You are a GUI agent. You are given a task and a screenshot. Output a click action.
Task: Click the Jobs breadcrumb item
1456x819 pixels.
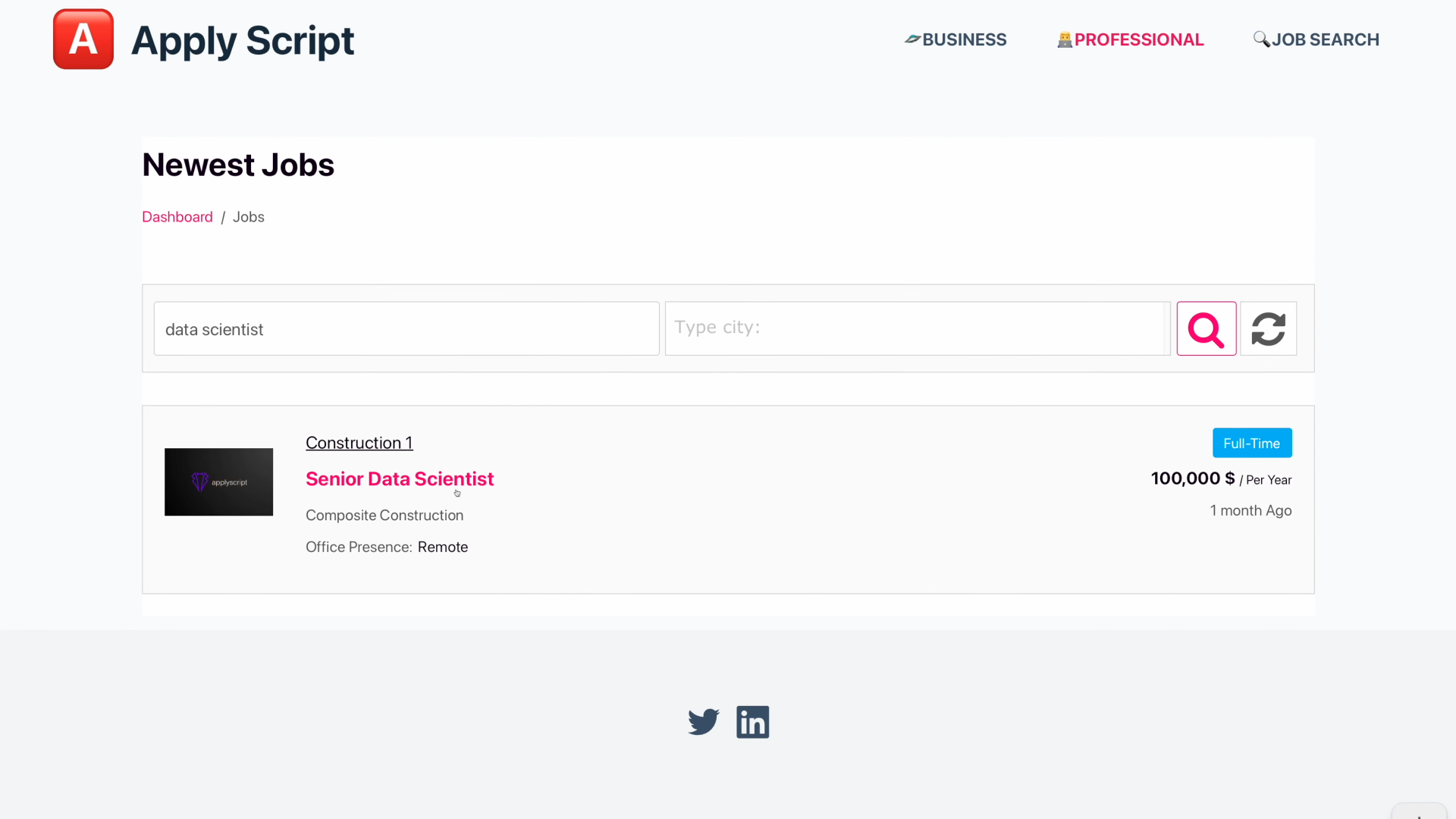(248, 217)
